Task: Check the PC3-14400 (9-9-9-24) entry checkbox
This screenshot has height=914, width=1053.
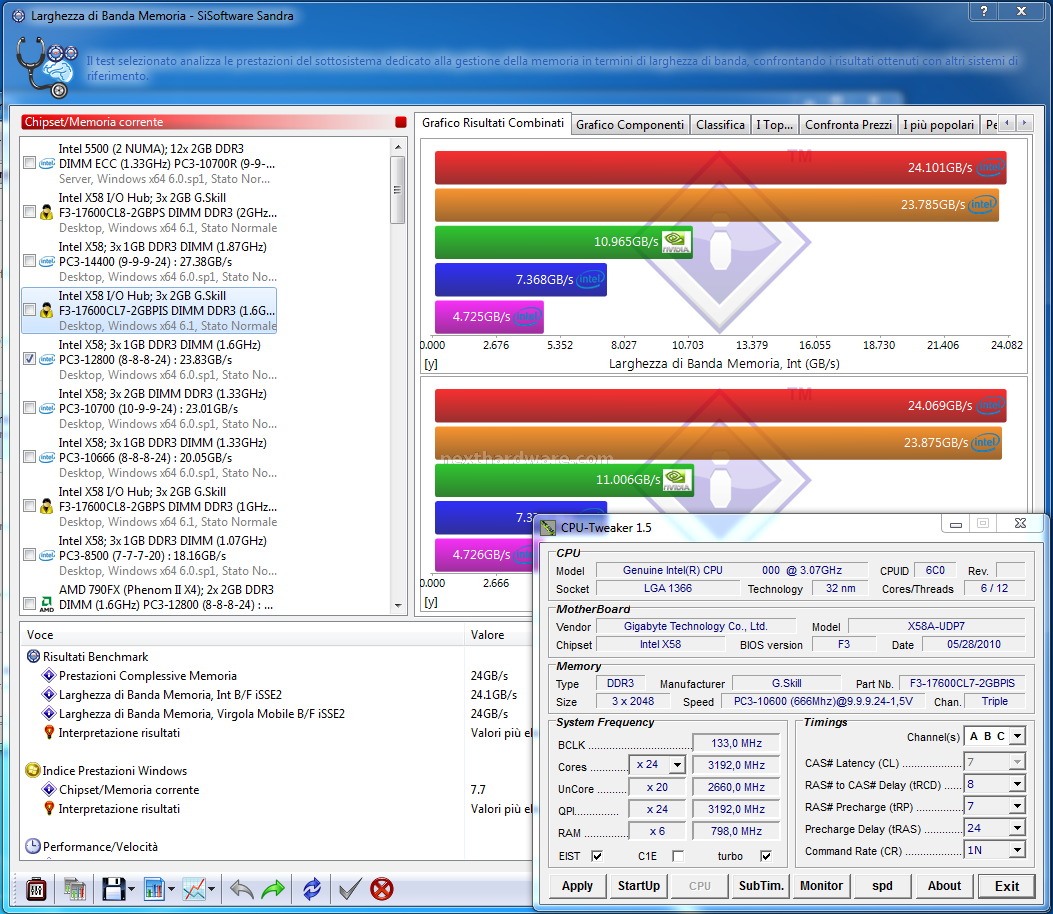Action: (x=30, y=261)
